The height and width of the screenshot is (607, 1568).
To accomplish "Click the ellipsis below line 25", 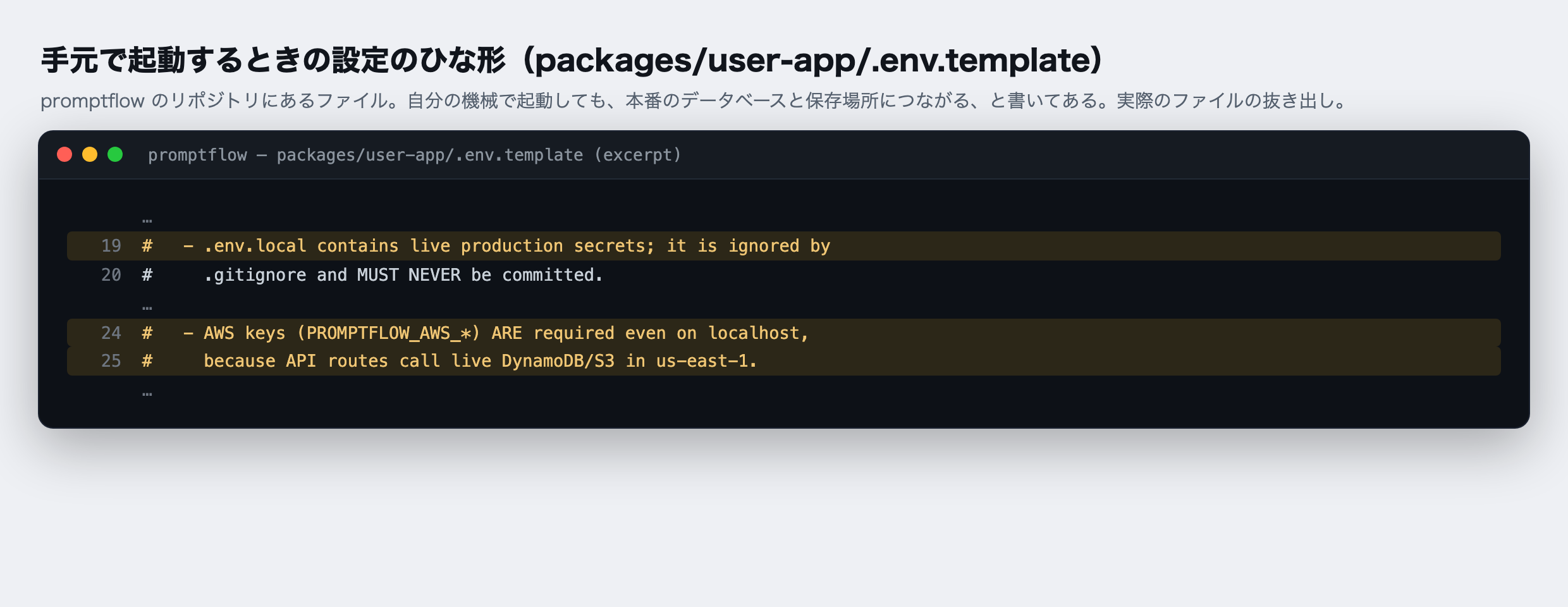I will (147, 394).
